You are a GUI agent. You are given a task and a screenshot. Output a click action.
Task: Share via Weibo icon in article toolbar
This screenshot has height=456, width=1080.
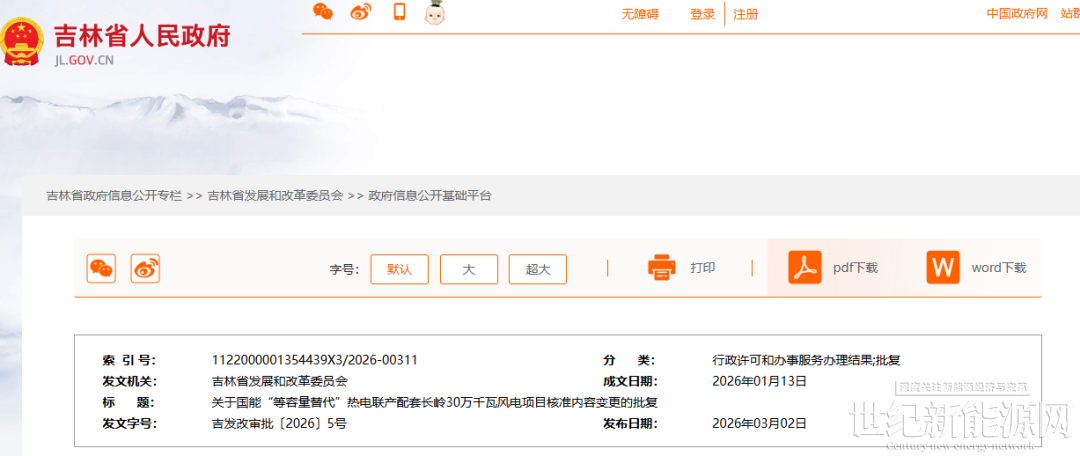[145, 268]
